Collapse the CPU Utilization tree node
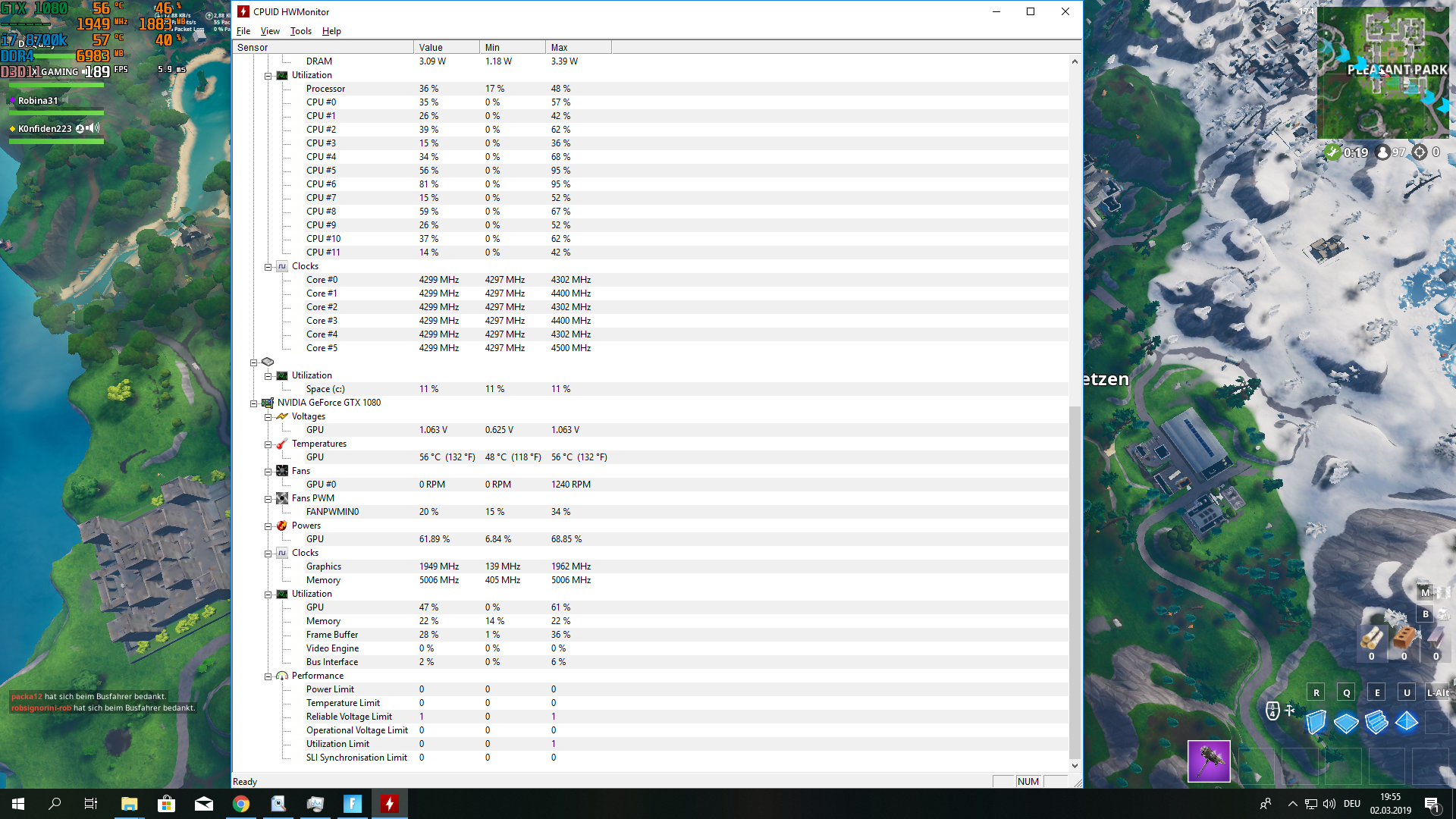Viewport: 1456px width, 819px height. tap(268, 76)
